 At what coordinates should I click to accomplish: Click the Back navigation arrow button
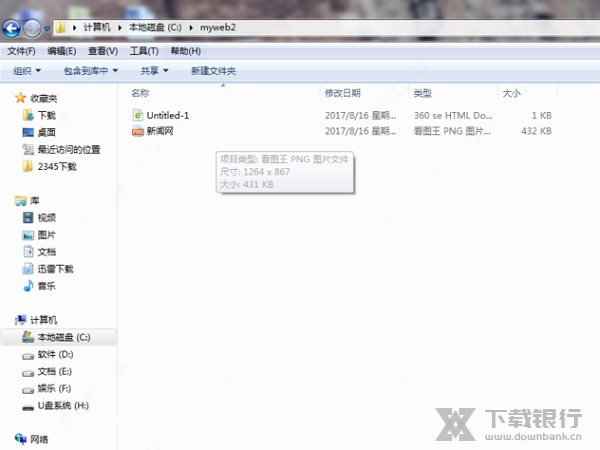click(14, 27)
